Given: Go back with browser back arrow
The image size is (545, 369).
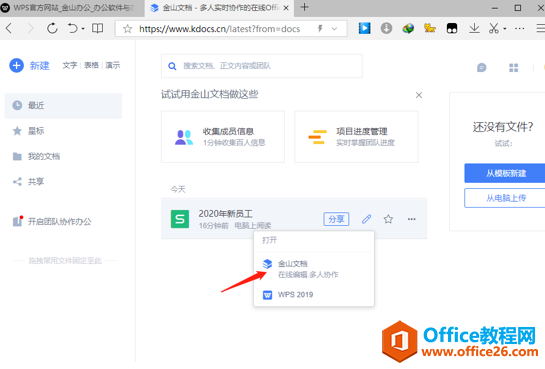Looking at the screenshot, I should (x=9, y=28).
